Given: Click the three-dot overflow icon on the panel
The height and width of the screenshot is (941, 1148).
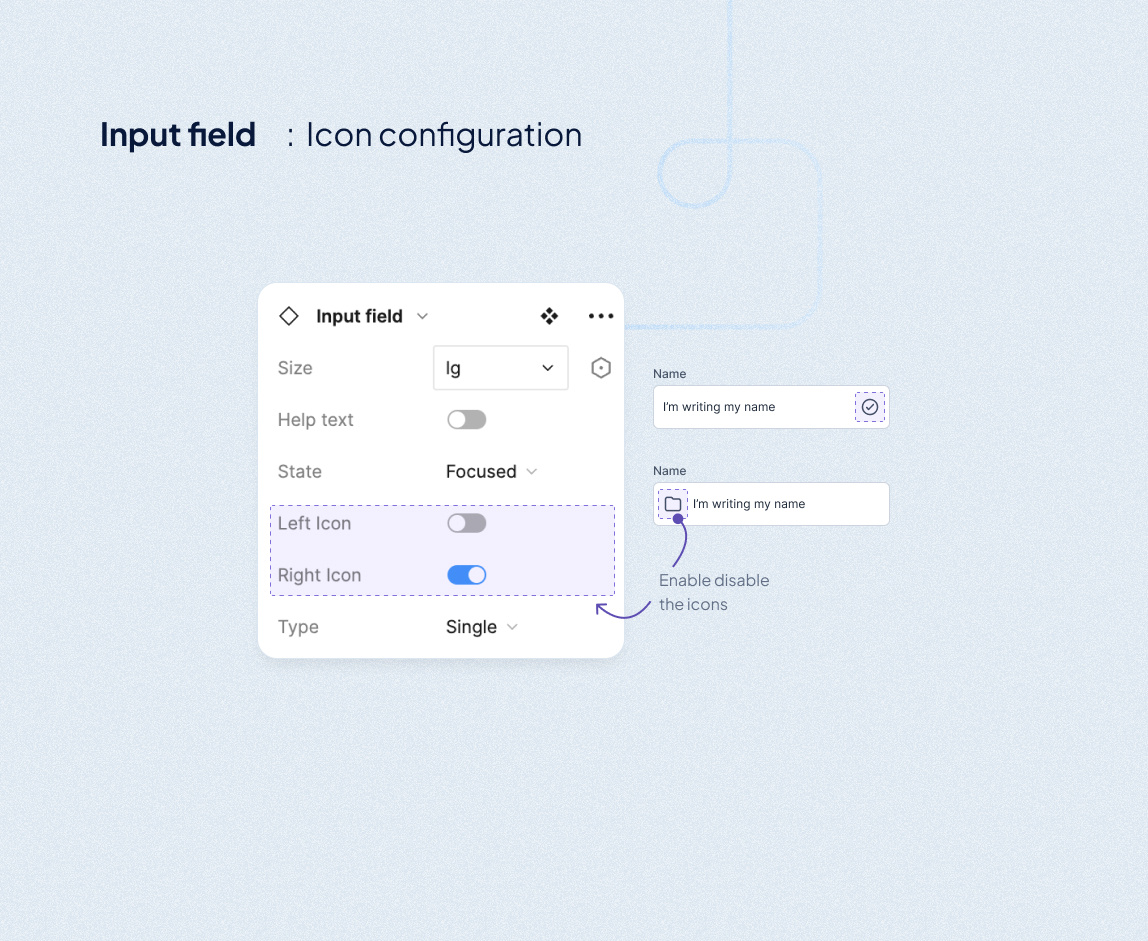Looking at the screenshot, I should click(x=600, y=316).
